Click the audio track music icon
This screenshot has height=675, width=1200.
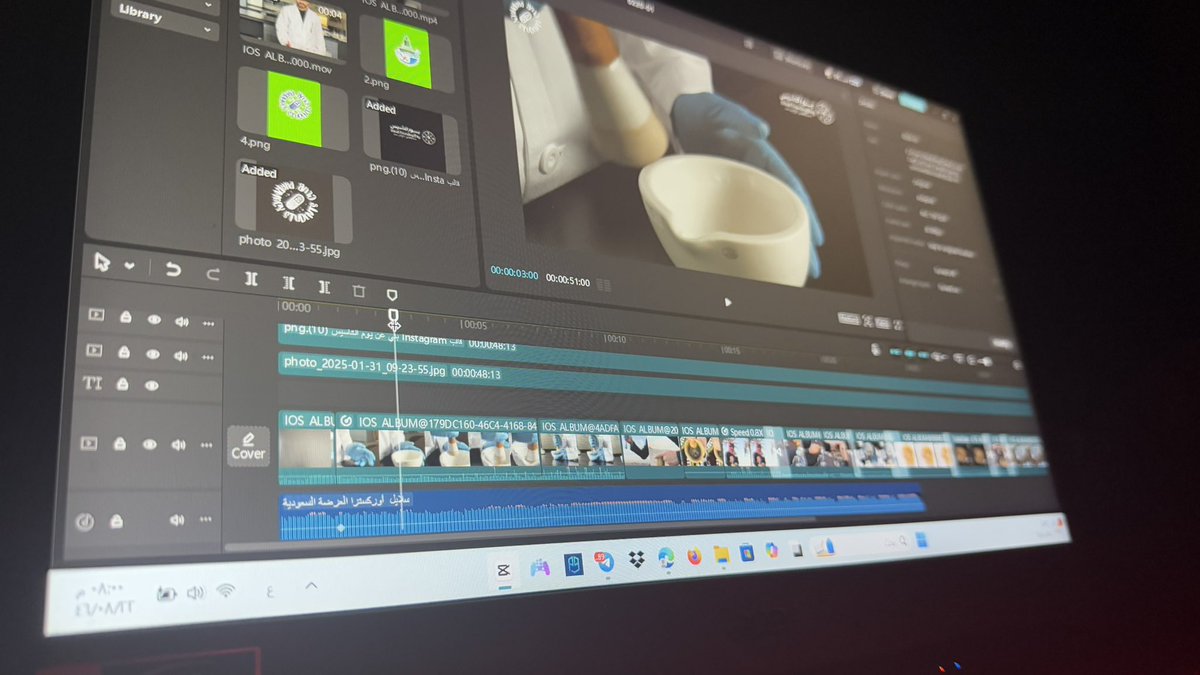(x=86, y=520)
